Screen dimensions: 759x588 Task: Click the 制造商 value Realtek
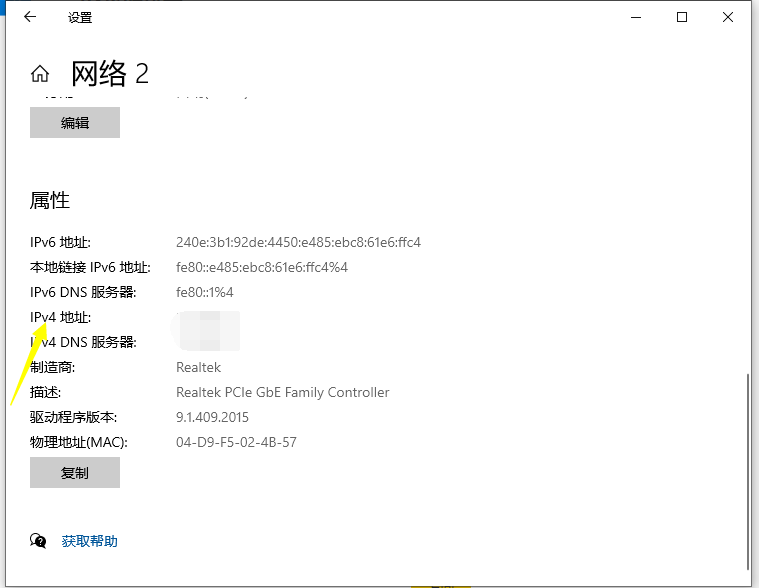tap(198, 367)
